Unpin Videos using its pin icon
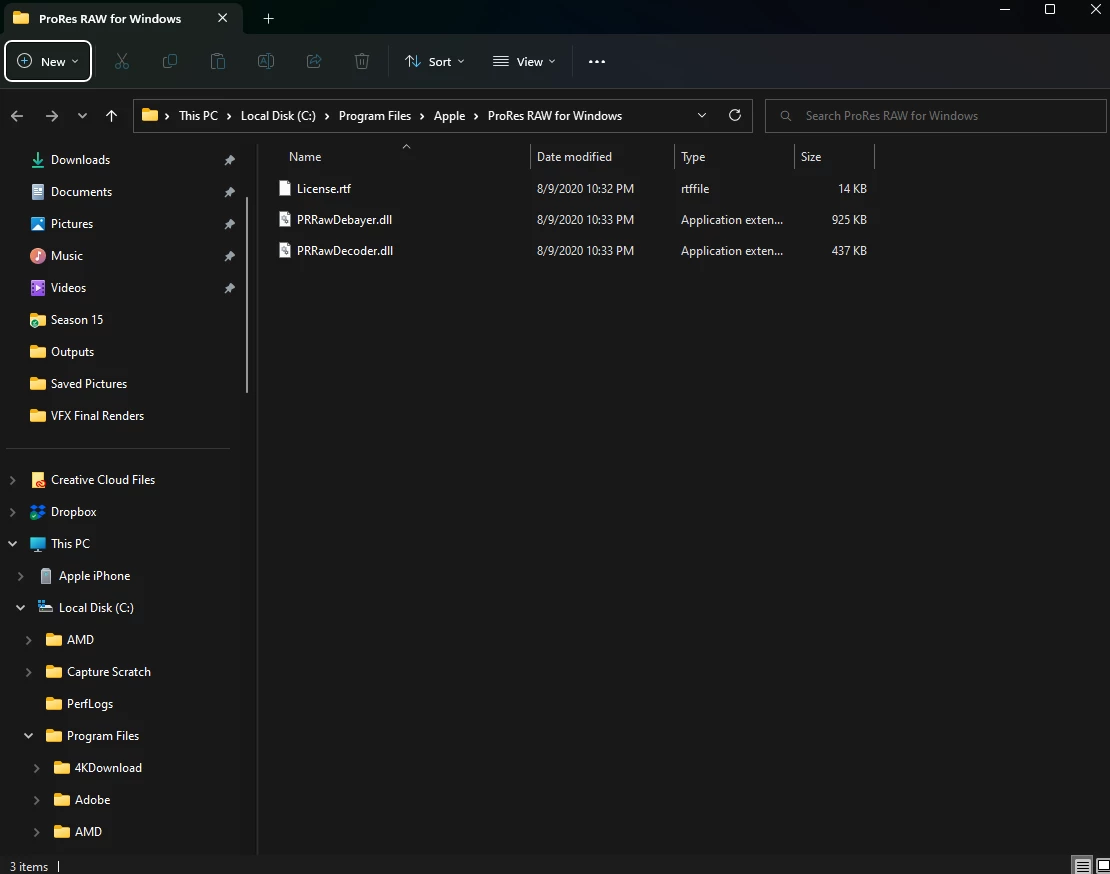Screen dimensions: 1110x874 coord(229,288)
